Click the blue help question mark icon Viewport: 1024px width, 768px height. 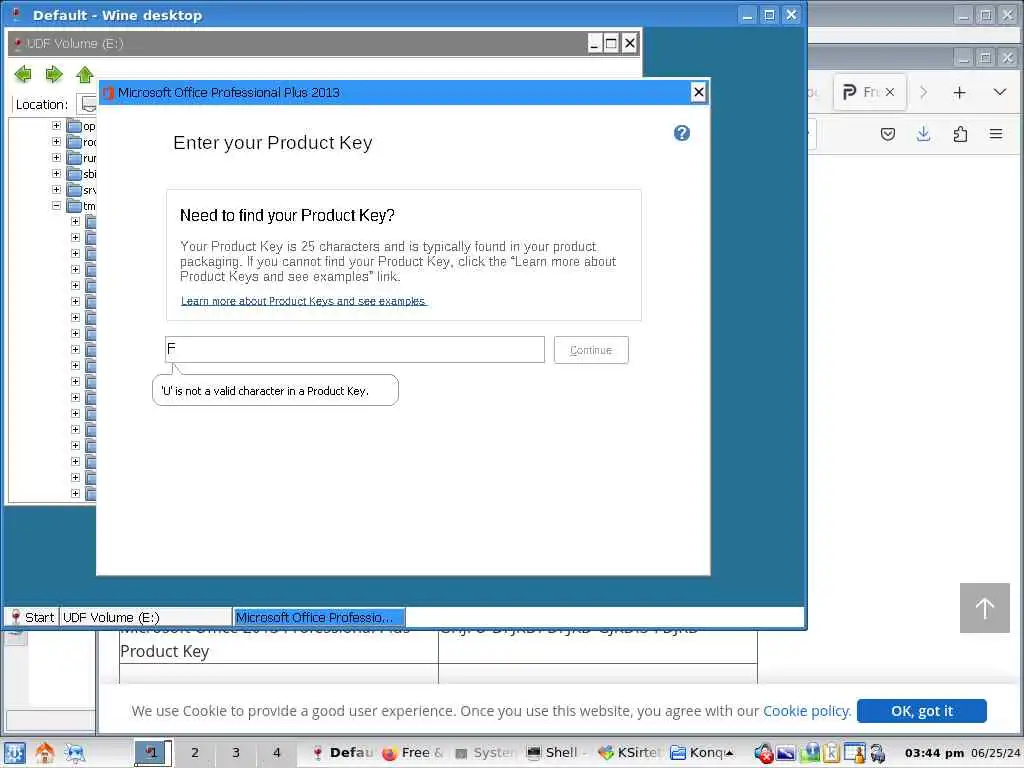682,133
